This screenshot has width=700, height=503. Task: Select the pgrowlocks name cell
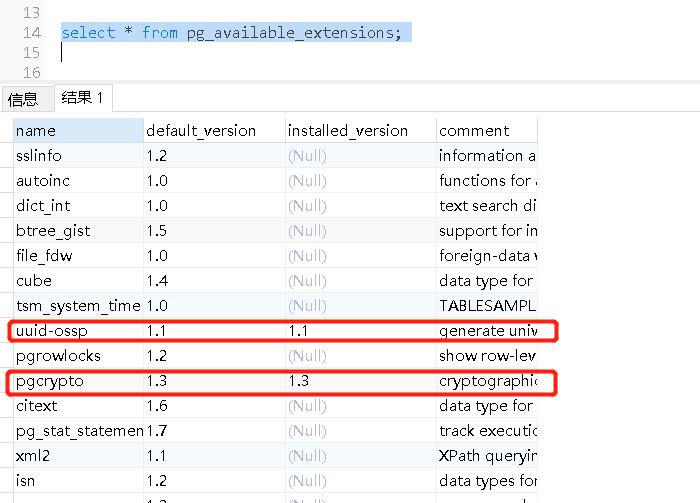pyautogui.click(x=79, y=356)
